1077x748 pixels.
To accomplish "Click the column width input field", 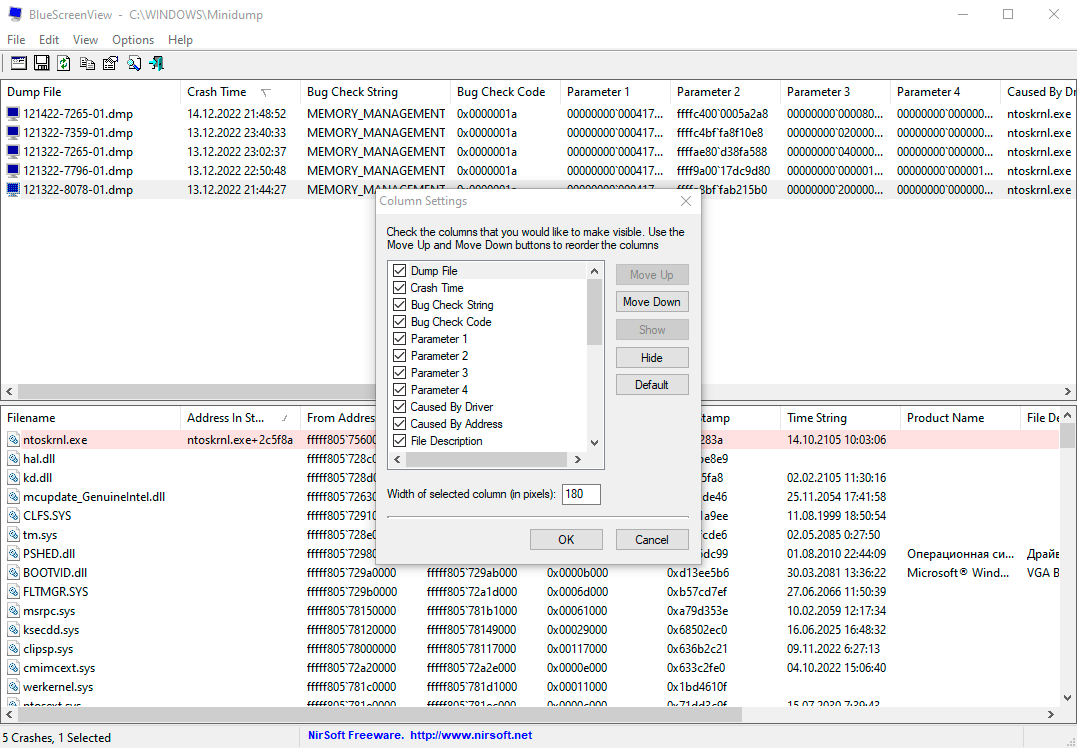I will (581, 495).
